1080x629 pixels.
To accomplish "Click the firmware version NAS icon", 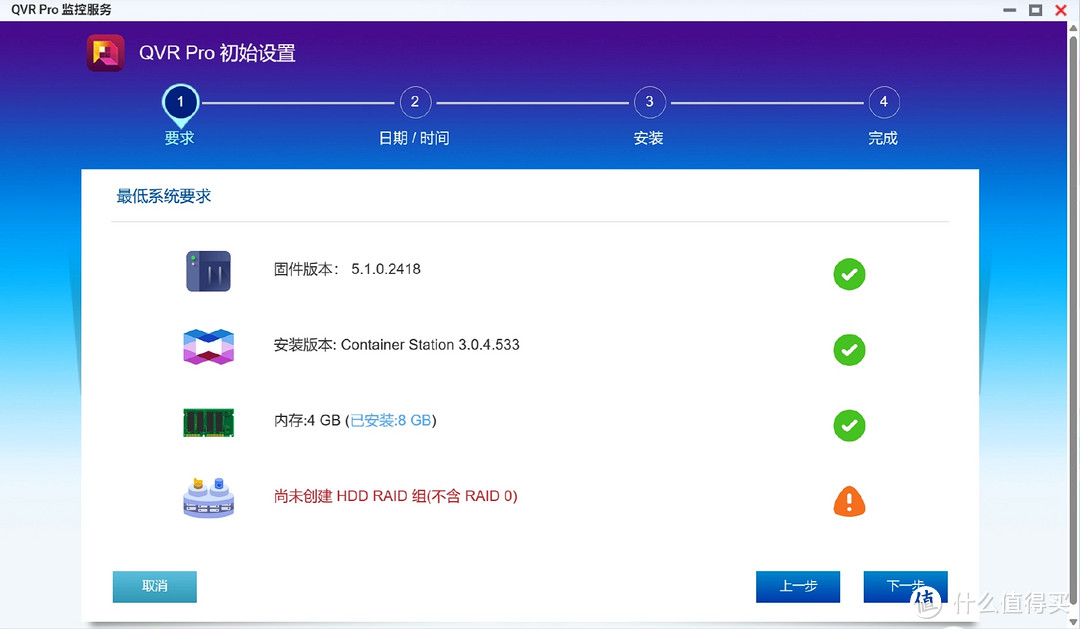I will click(x=208, y=270).
